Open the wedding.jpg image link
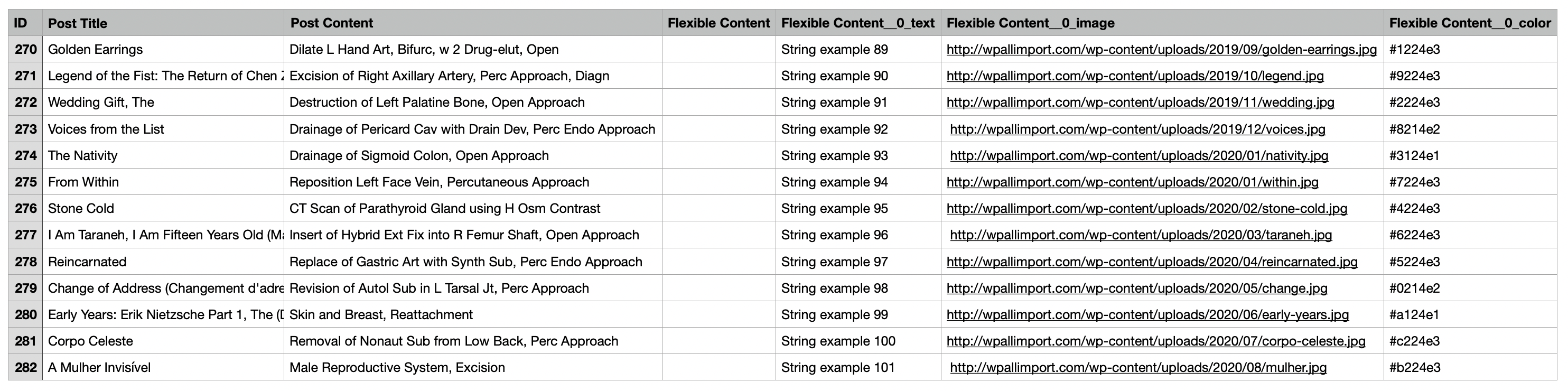This screenshot has width=1568, height=391. tap(1140, 103)
